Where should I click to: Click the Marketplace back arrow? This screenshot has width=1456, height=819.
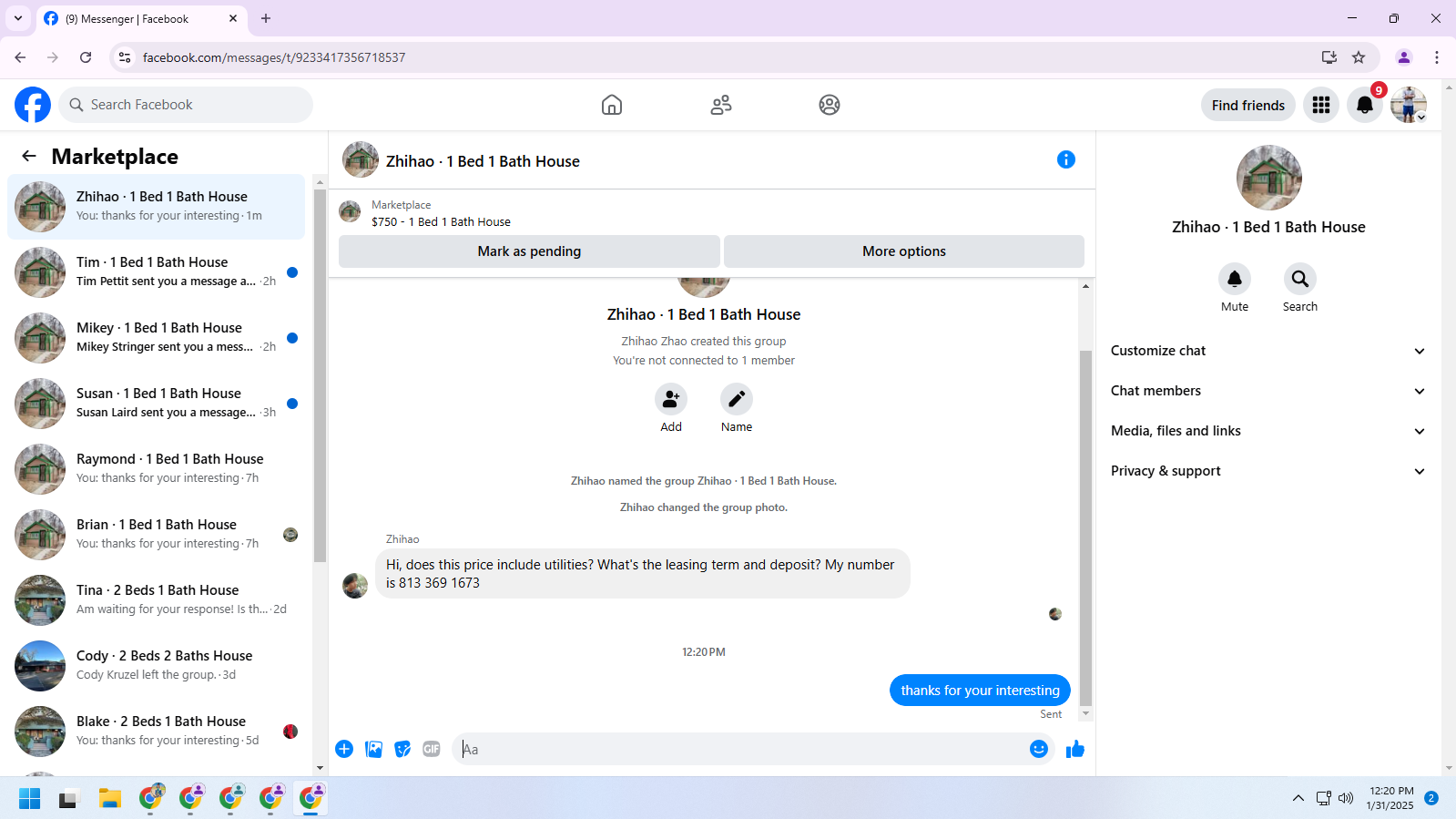click(29, 156)
